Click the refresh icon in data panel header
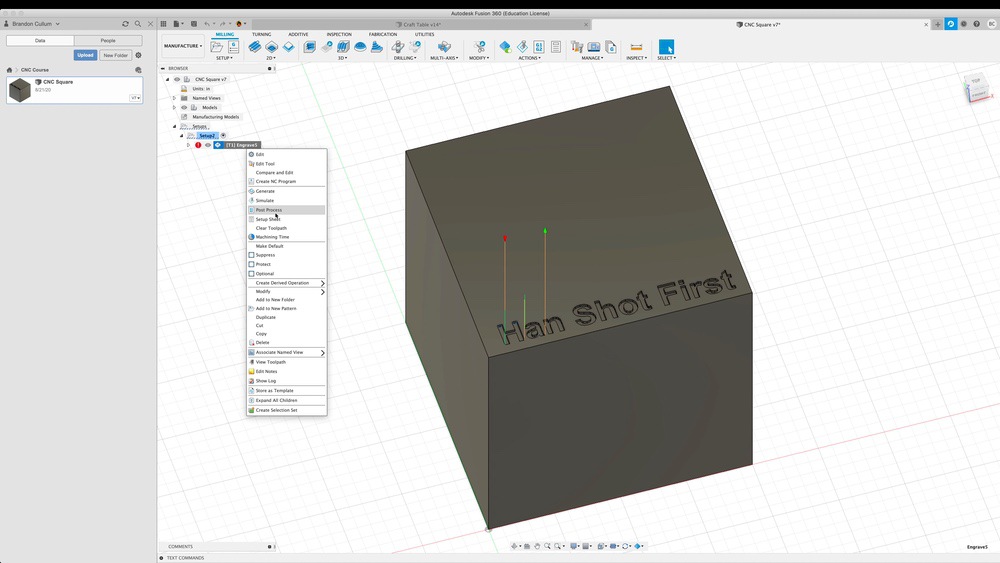Image resolution: width=1000 pixels, height=563 pixels. (x=125, y=24)
